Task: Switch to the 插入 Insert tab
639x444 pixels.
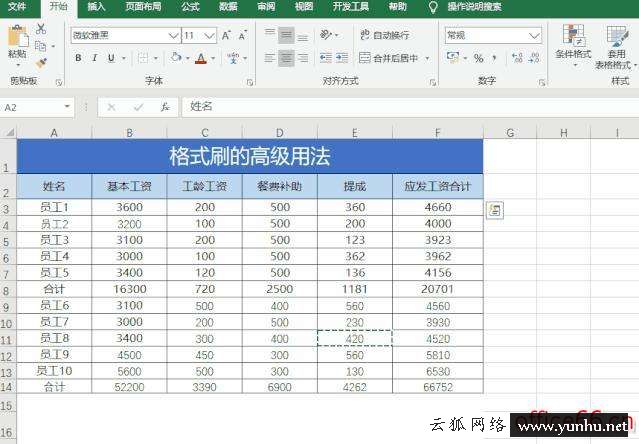Action: click(x=96, y=7)
